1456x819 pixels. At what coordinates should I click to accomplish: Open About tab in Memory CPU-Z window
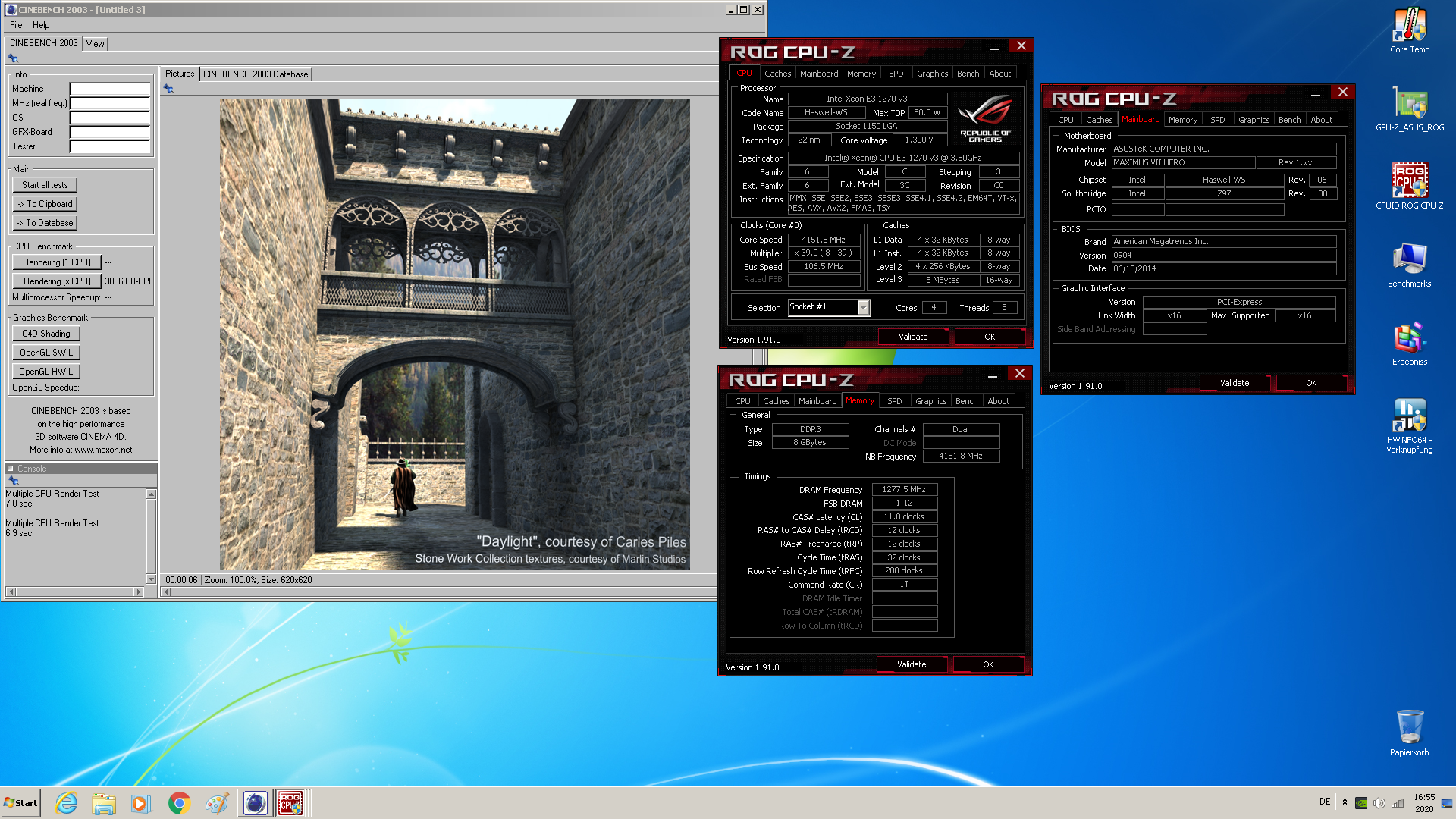(998, 401)
